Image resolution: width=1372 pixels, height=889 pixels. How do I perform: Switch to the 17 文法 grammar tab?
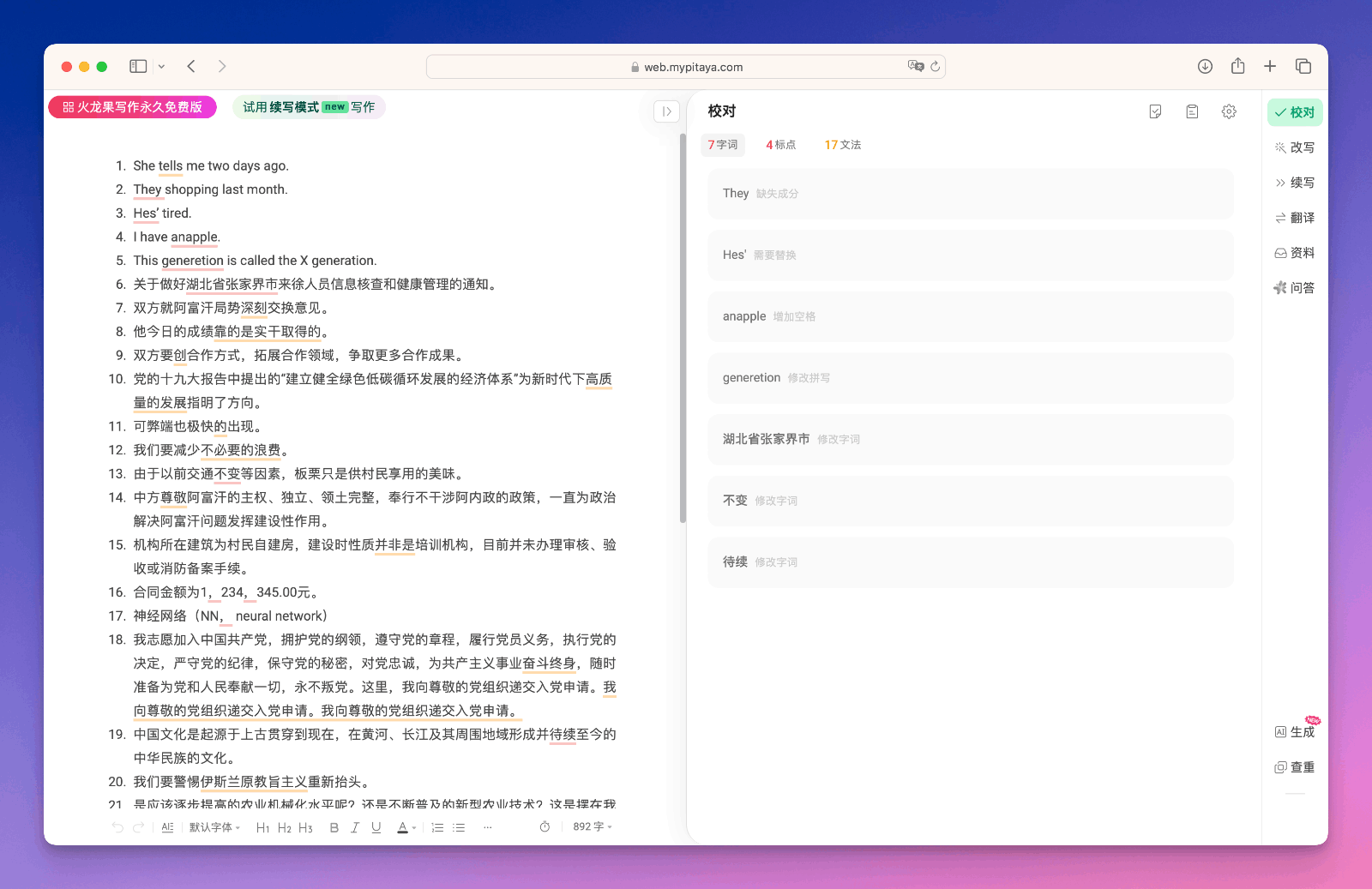842,145
